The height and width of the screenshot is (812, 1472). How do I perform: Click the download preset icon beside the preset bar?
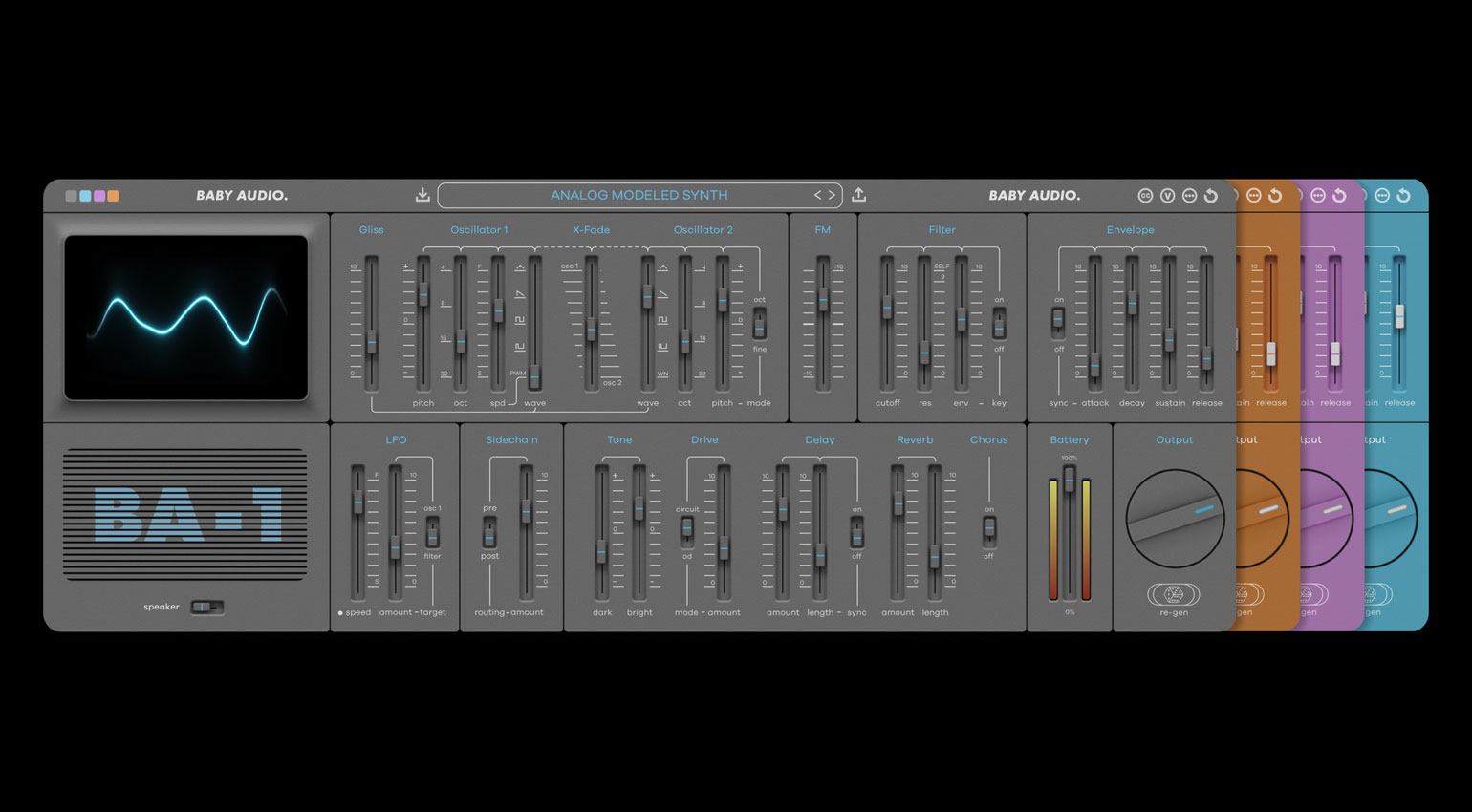tap(422, 194)
